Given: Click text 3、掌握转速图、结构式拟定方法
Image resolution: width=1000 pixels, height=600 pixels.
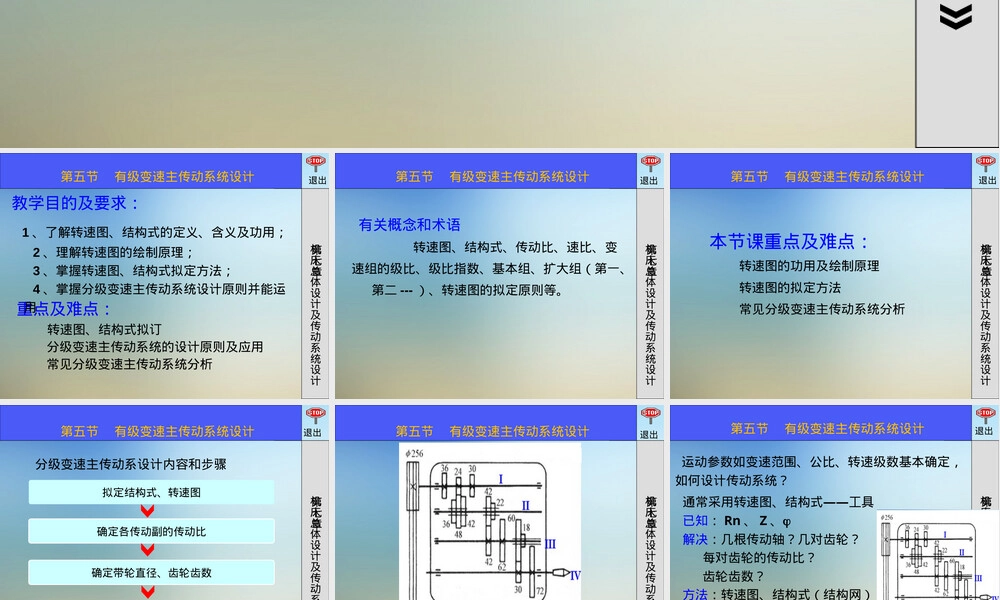Looking at the screenshot, I should click(x=133, y=271).
